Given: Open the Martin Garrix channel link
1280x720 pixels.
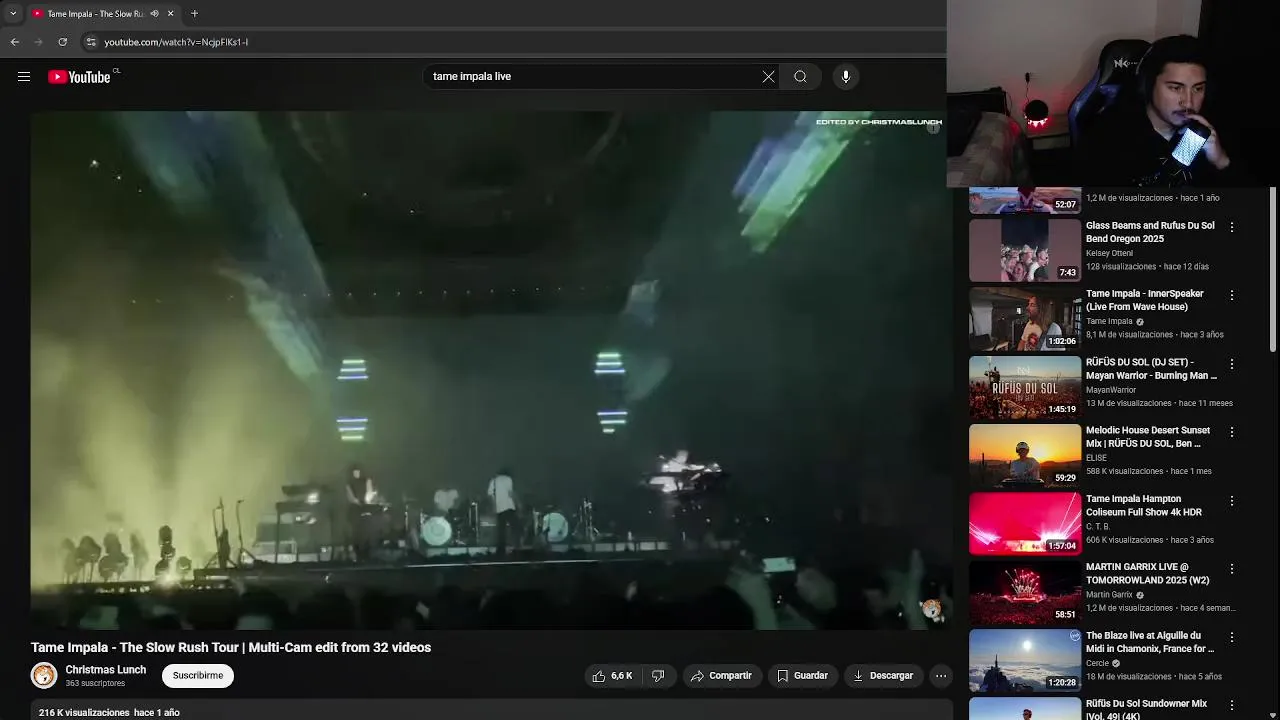Looking at the screenshot, I should (x=1110, y=595).
